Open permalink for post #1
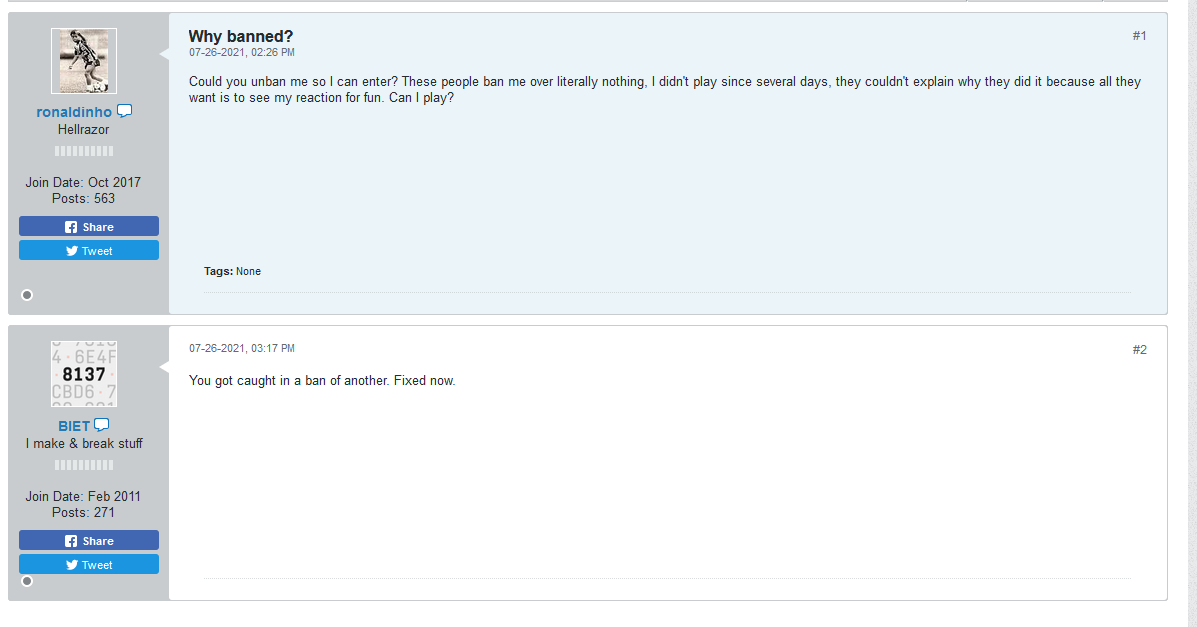Viewport: 1197px width, 627px height. [x=1139, y=36]
